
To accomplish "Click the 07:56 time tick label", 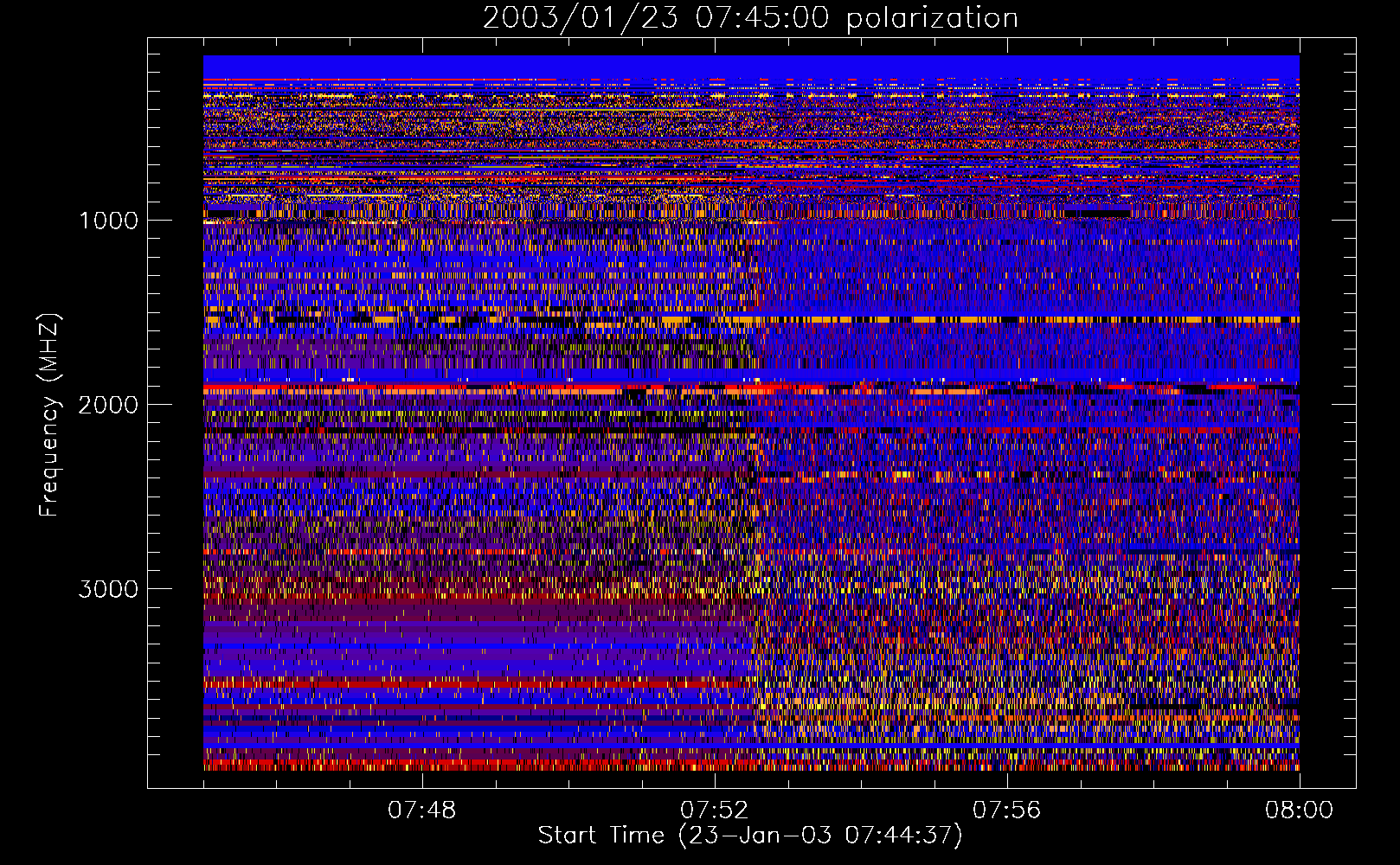I will tap(1006, 811).
